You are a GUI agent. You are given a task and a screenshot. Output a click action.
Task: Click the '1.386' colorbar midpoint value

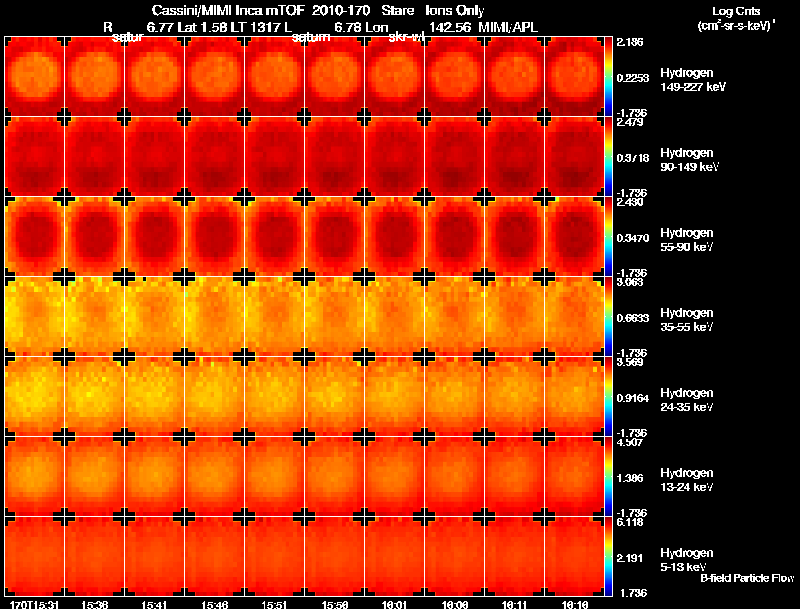[x=630, y=478]
